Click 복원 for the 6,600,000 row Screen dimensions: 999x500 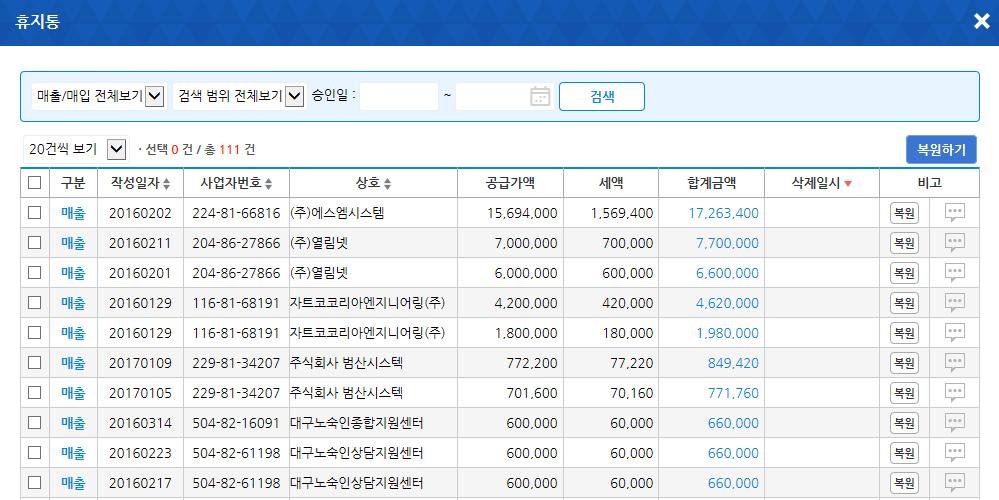pos(904,273)
